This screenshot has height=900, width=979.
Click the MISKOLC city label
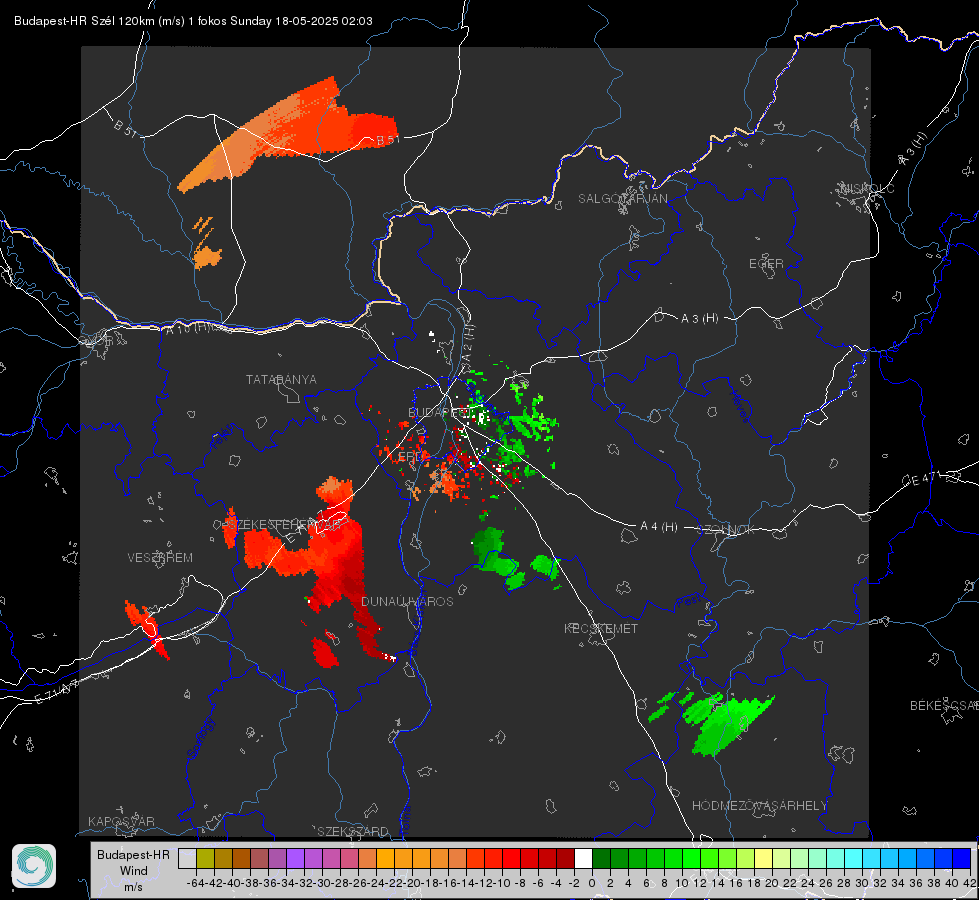click(x=867, y=188)
